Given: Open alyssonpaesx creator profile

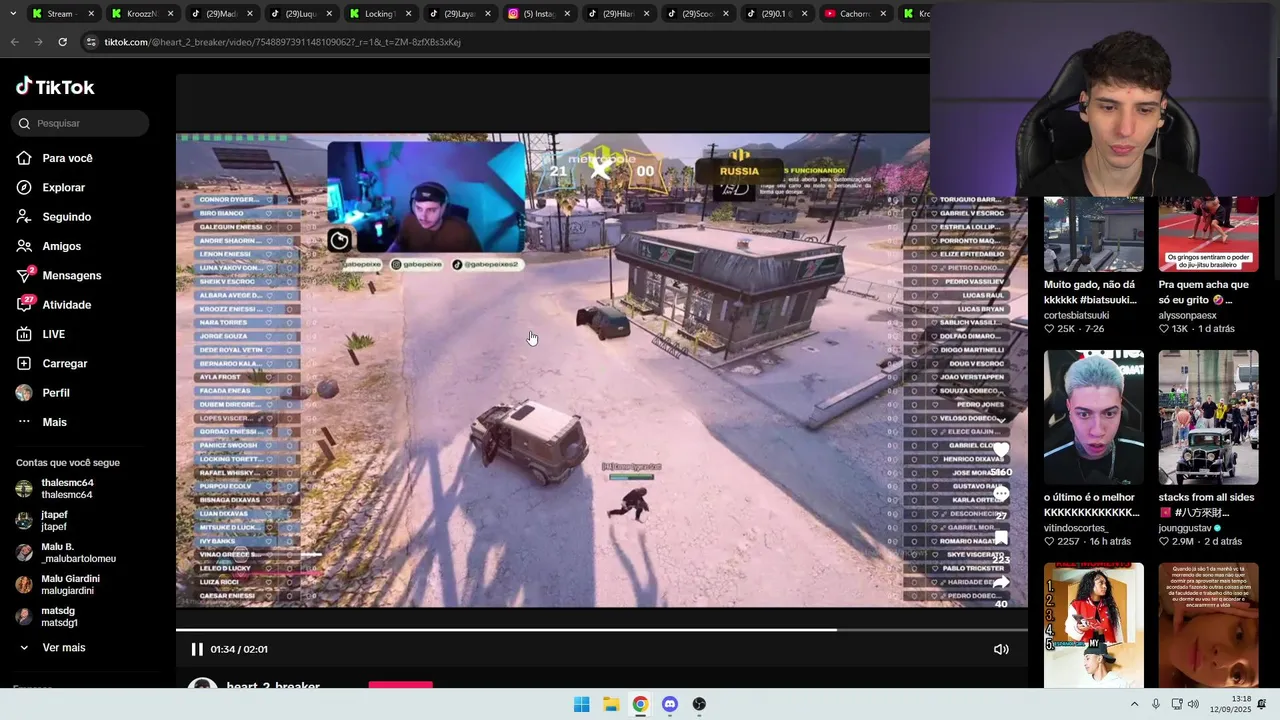Looking at the screenshot, I should click(x=1188, y=315).
